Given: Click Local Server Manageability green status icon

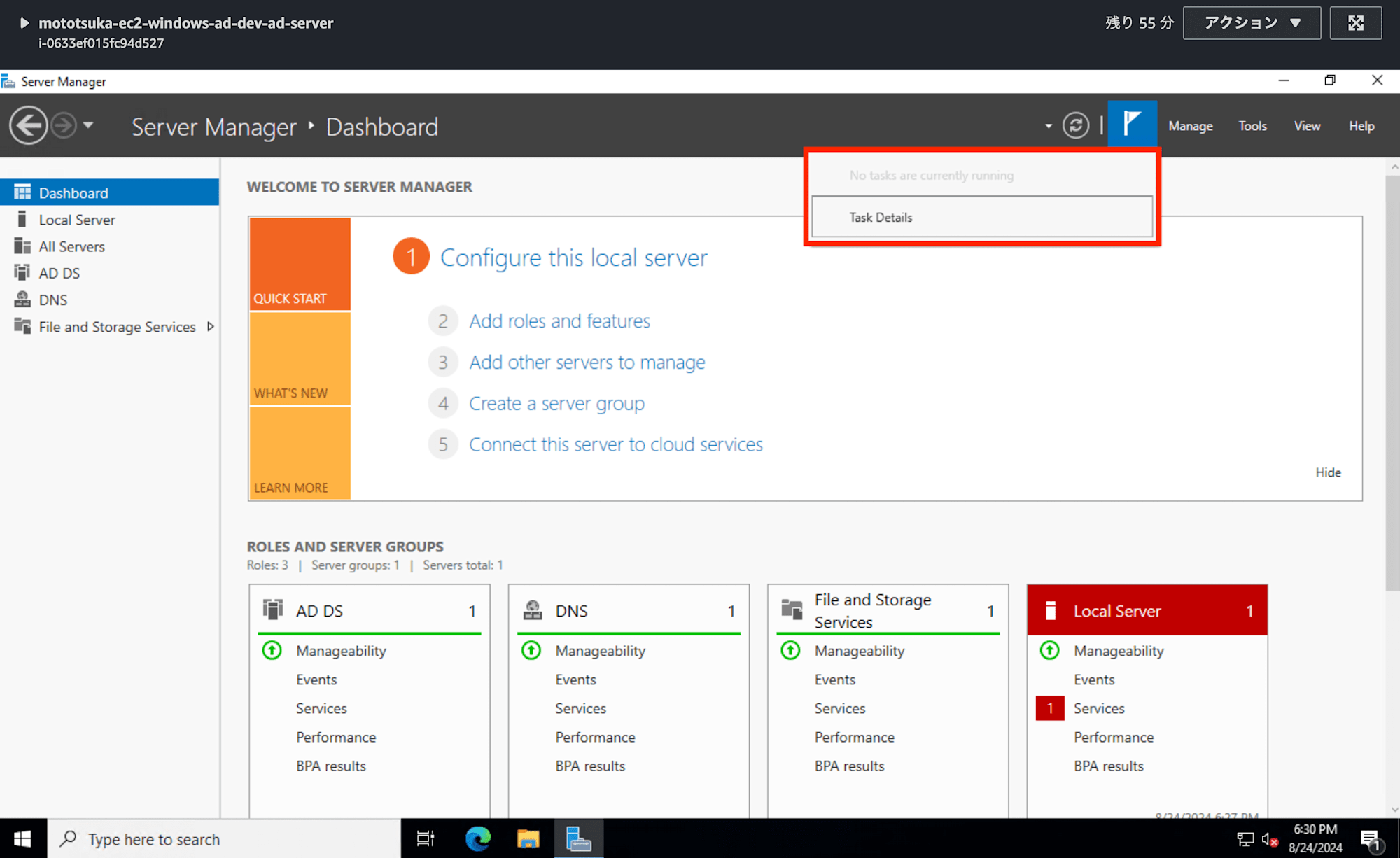Looking at the screenshot, I should [x=1049, y=650].
